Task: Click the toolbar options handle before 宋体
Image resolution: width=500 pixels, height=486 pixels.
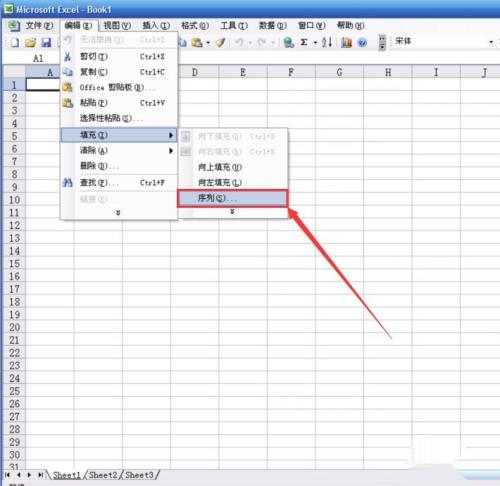Action: 382,42
